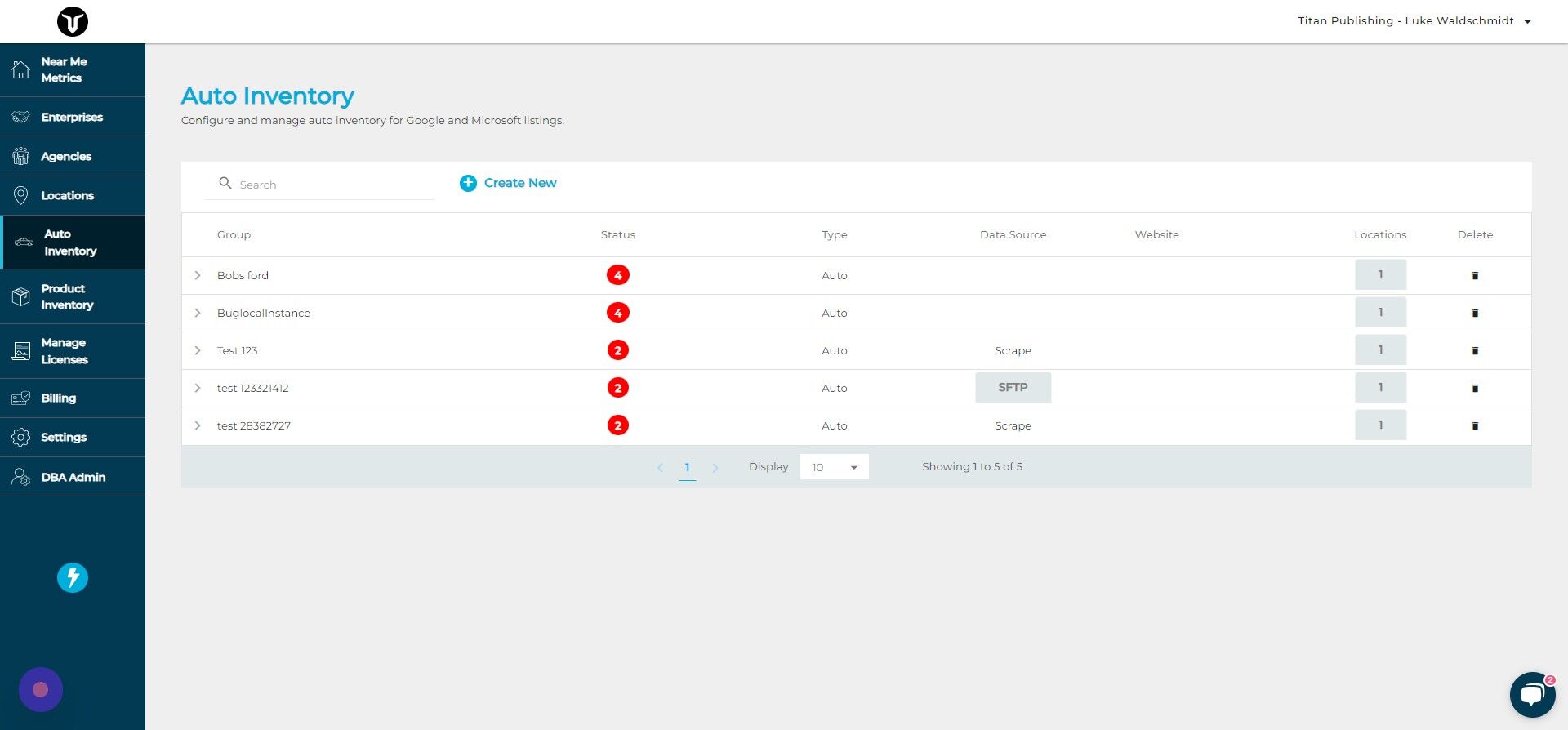Click the Product Inventory box icon
Image resolution: width=1568 pixels, height=730 pixels.
pyautogui.click(x=20, y=296)
